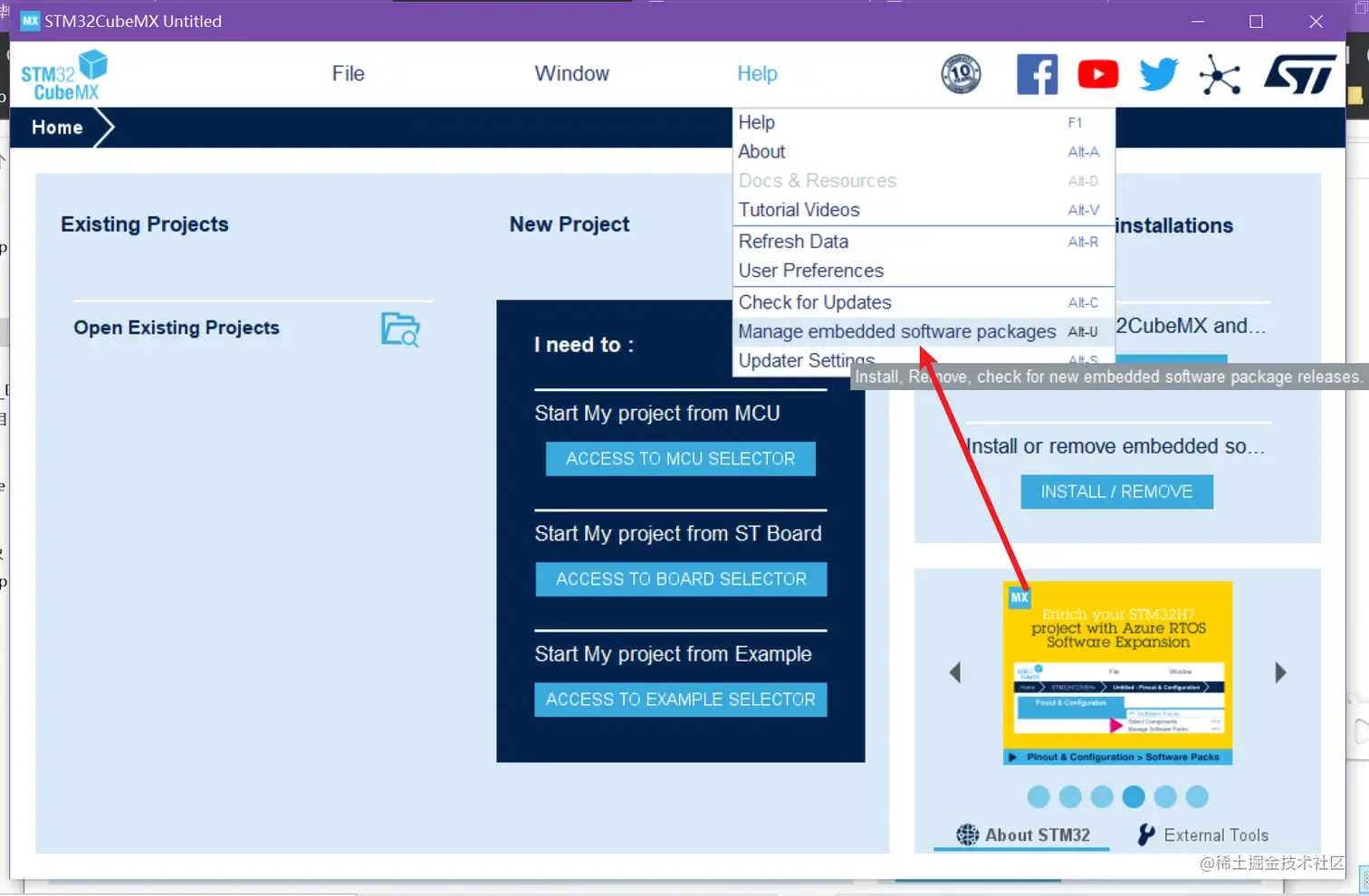Select second carousel dot indicator
Viewport: 1369px width, 896px height.
click(1070, 796)
